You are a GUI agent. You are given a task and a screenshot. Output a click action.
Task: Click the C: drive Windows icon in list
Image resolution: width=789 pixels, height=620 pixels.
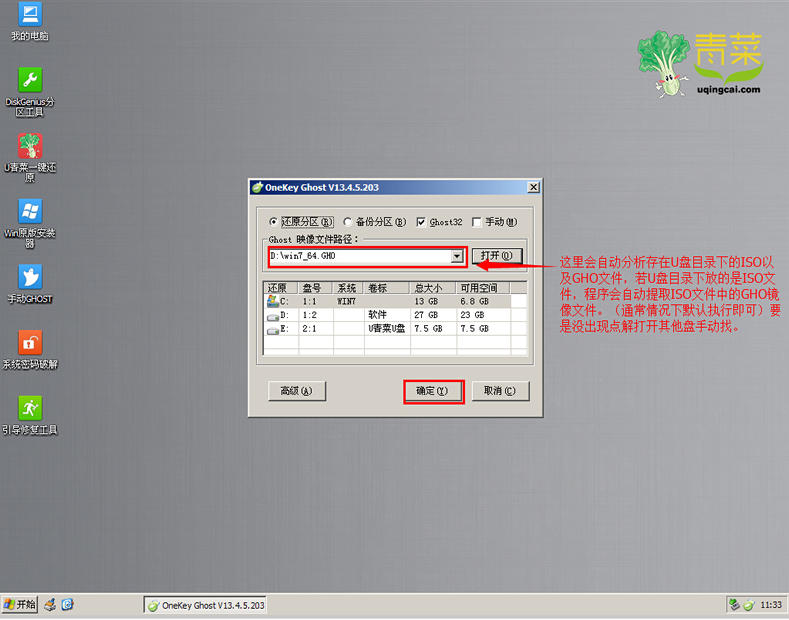click(273, 301)
